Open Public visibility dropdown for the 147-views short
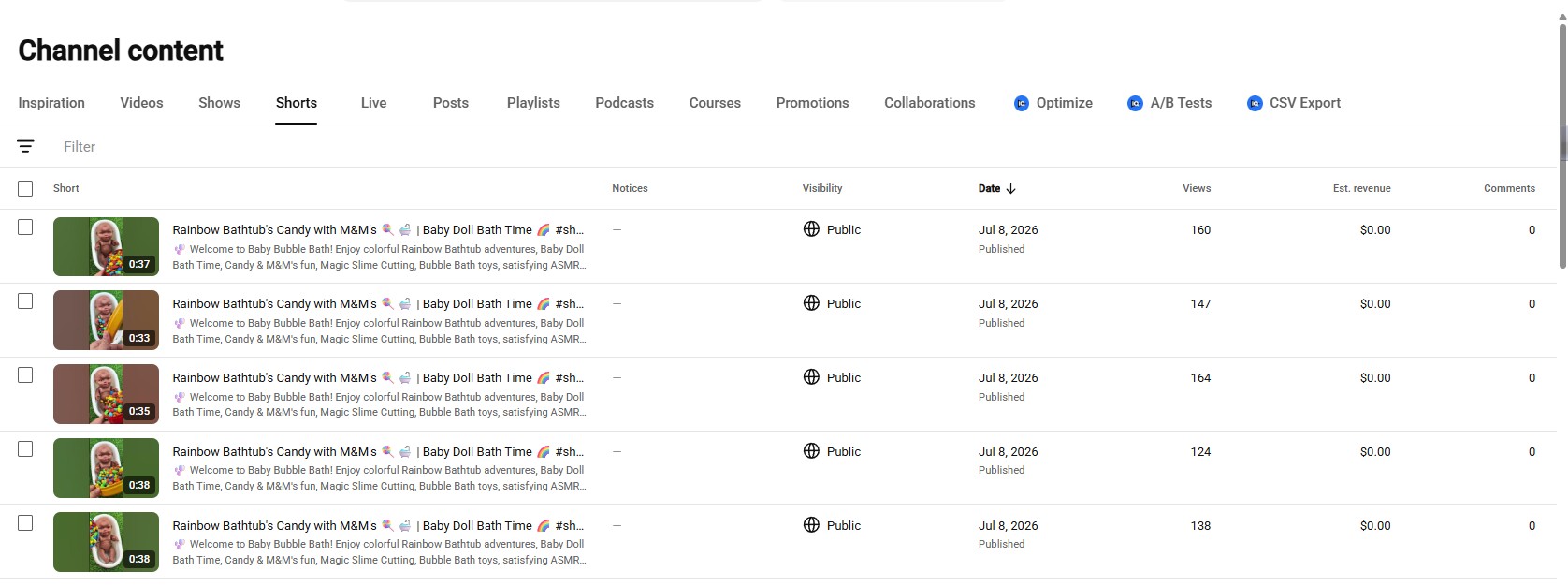This screenshot has height=586, width=1568. (x=843, y=303)
